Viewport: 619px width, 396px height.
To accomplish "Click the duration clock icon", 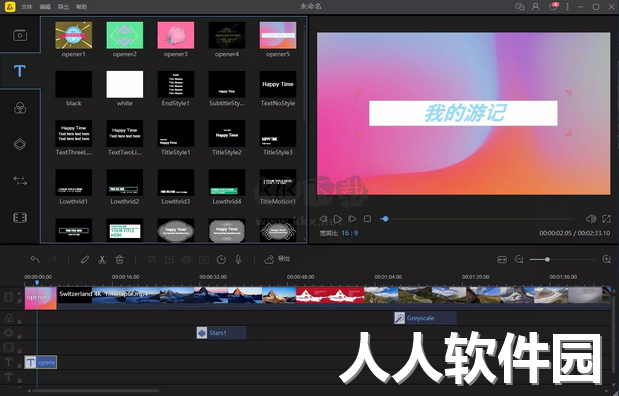I will pyautogui.click(x=221, y=259).
